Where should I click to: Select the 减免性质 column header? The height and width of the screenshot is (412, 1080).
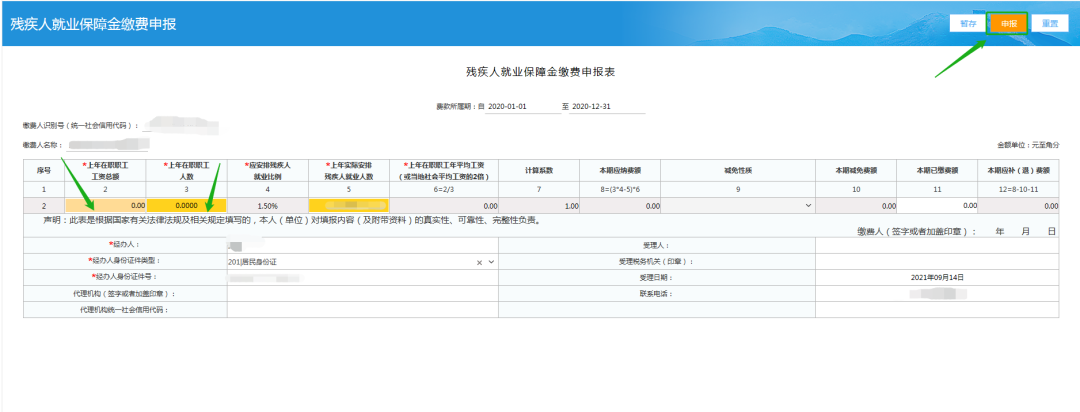pos(738,170)
